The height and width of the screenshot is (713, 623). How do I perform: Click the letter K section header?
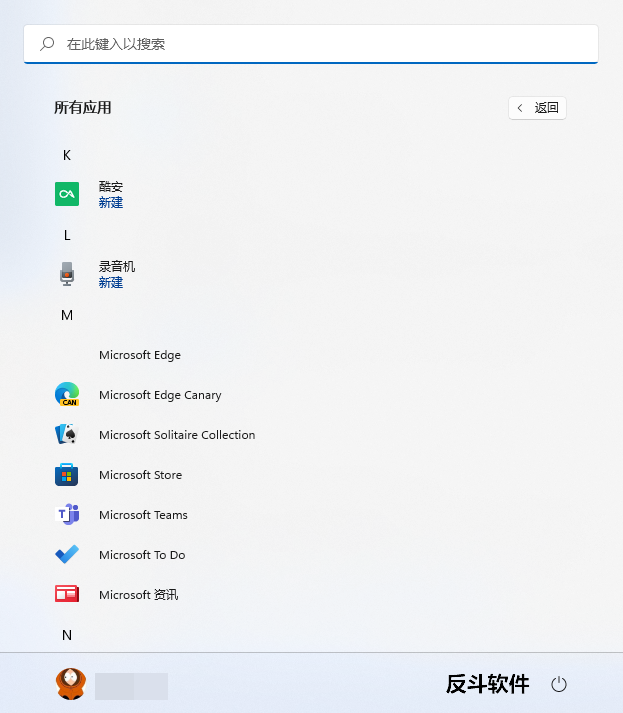(x=67, y=155)
